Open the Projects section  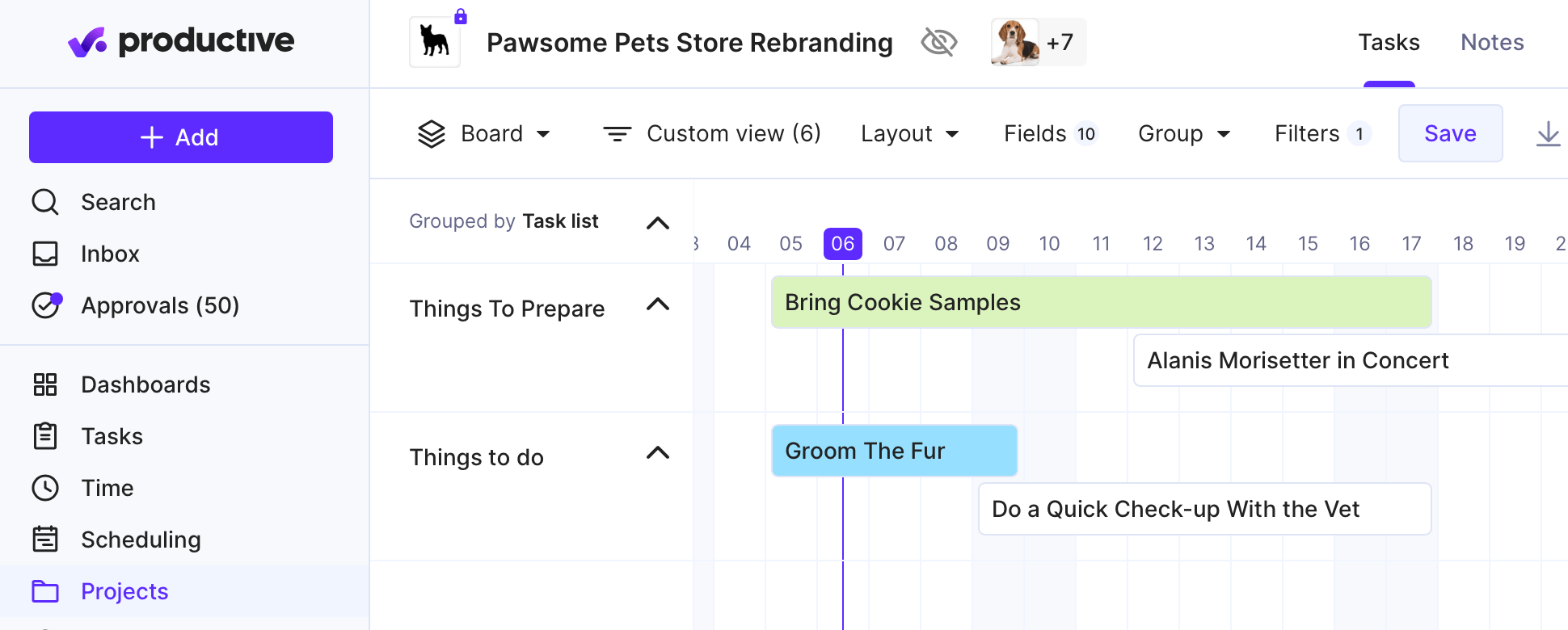click(124, 591)
